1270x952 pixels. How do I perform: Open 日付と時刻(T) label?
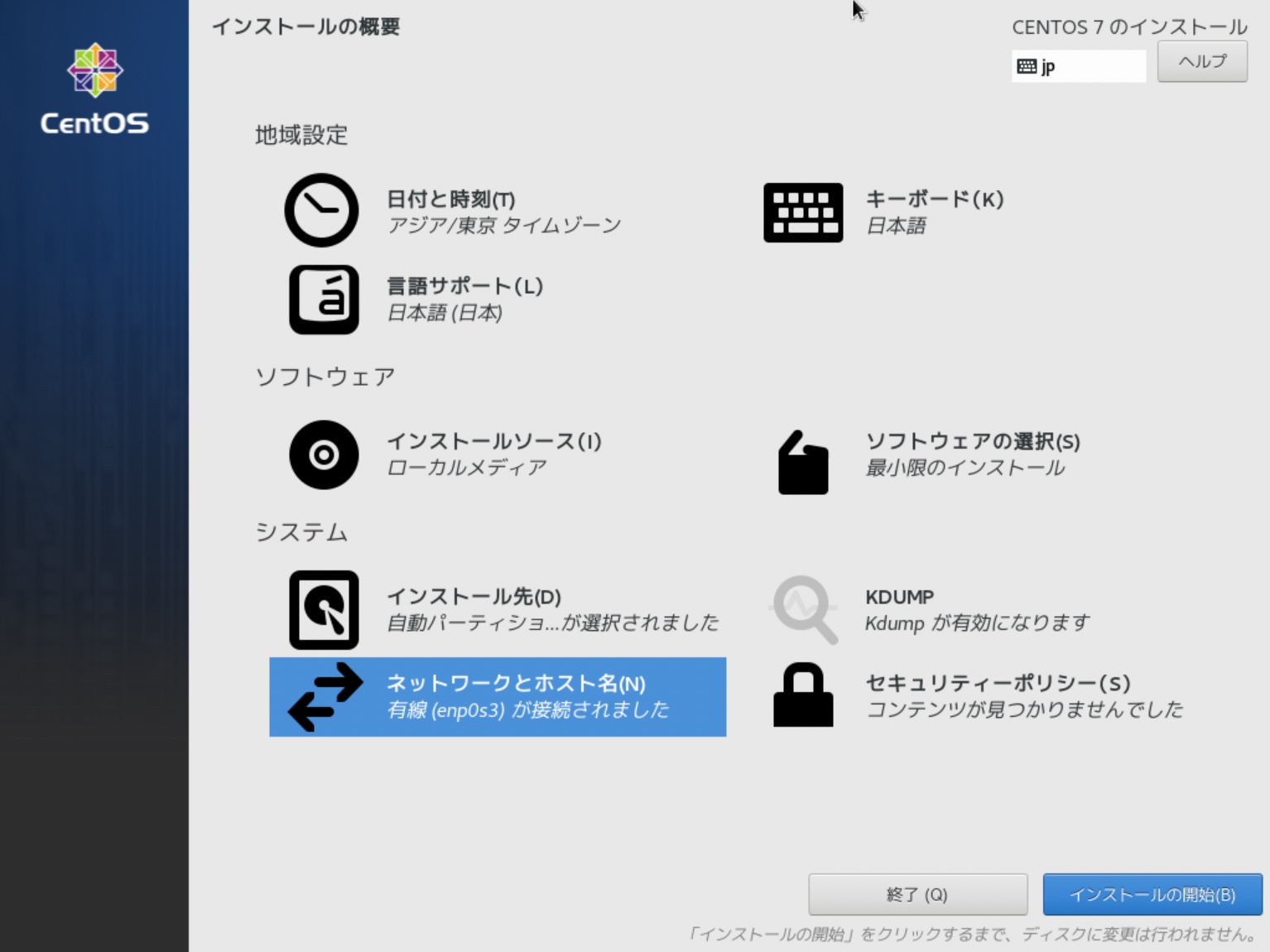(451, 200)
